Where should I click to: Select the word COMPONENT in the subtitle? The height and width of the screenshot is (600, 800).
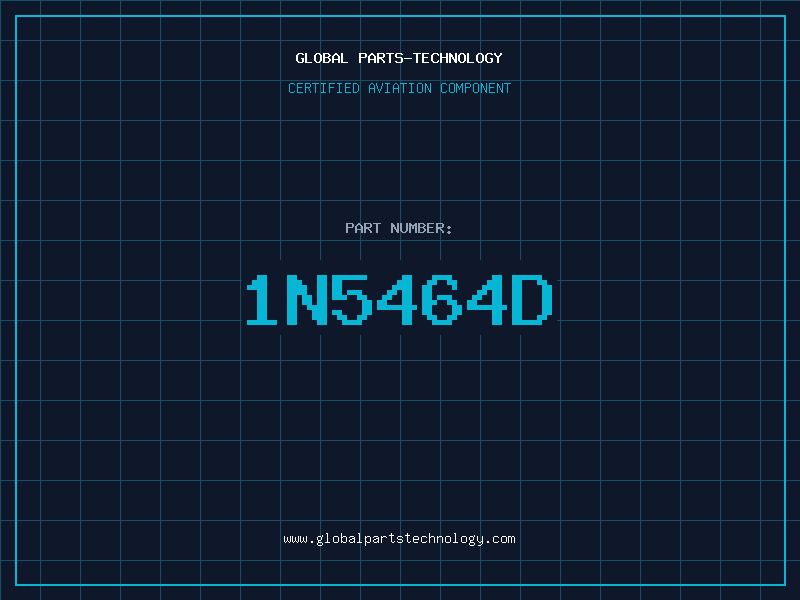point(476,88)
